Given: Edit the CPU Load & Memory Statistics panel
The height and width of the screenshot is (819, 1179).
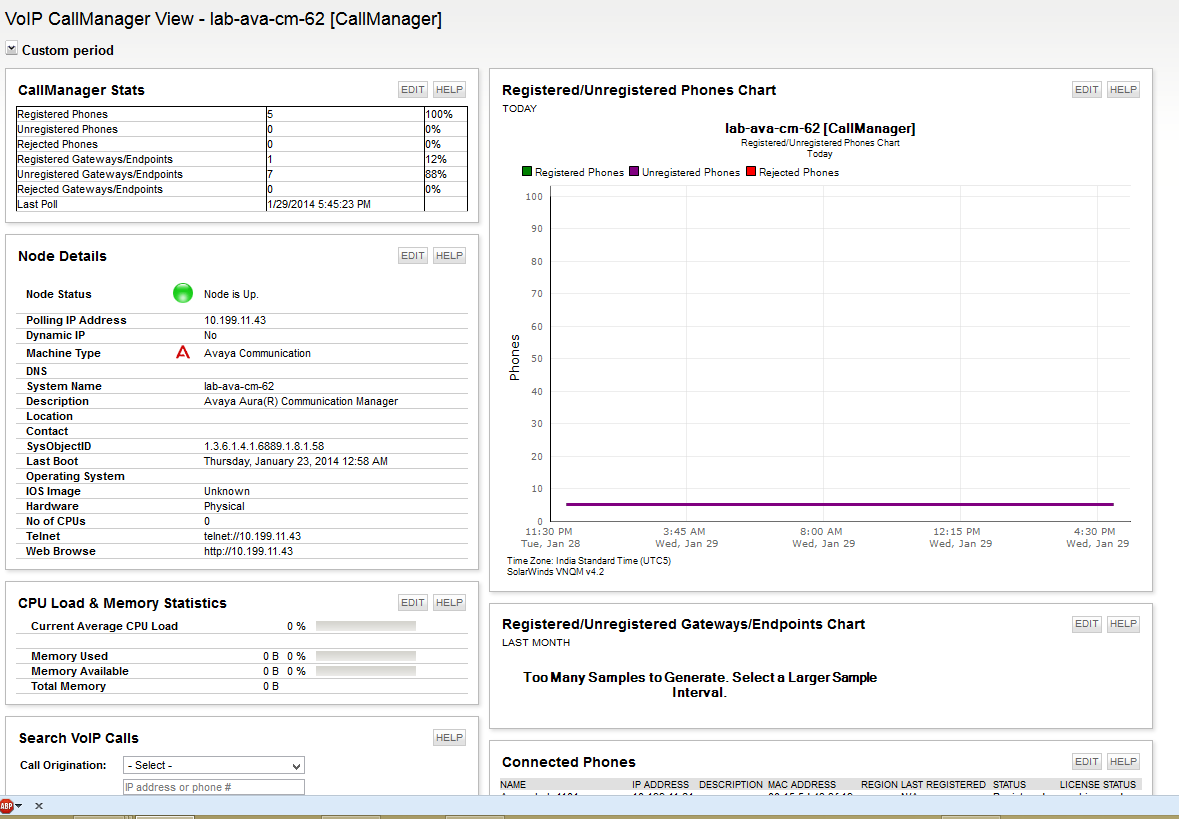Looking at the screenshot, I should coord(413,602).
